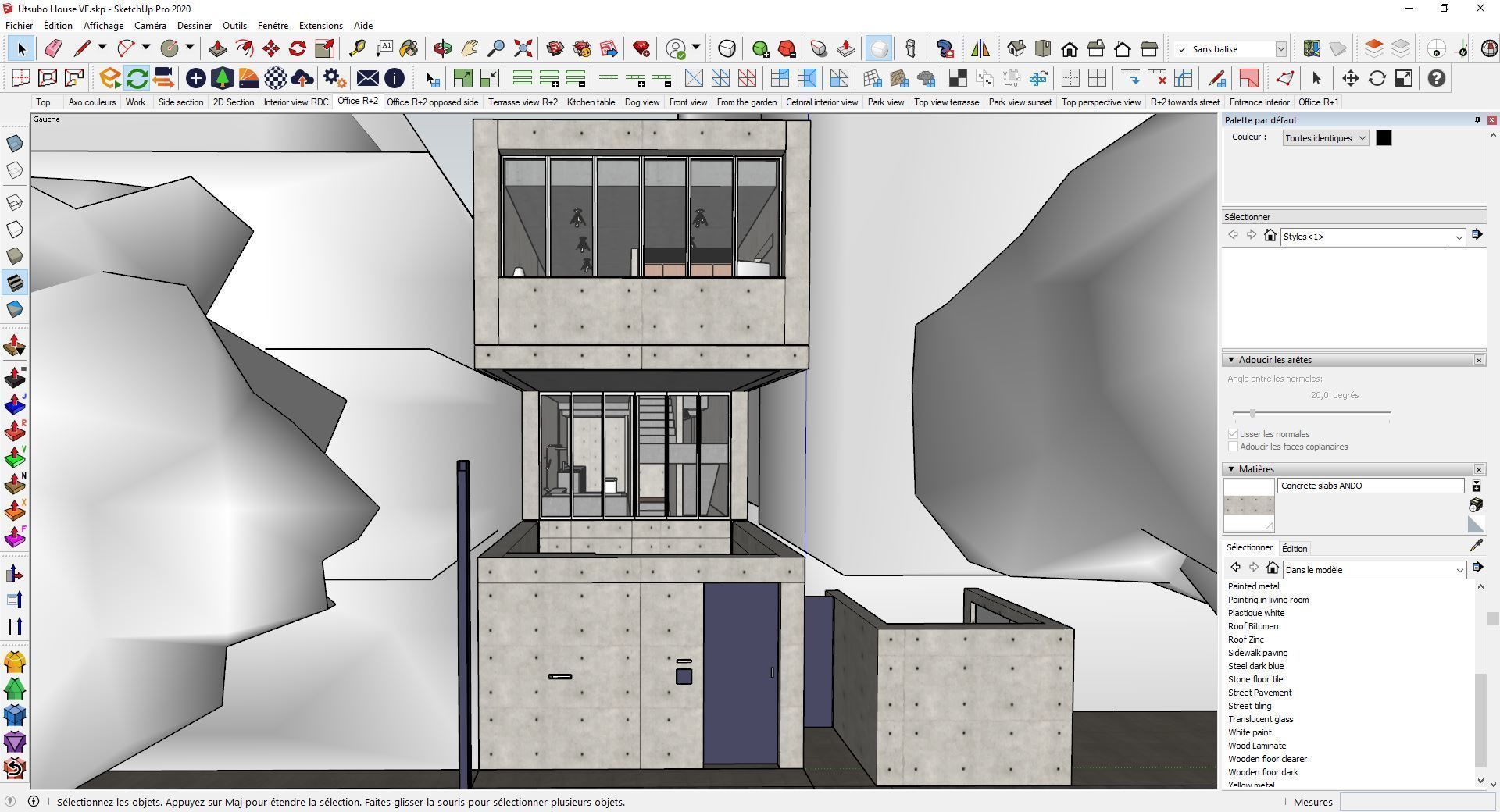
Task: Activate the Orbit tool
Action: point(442,48)
